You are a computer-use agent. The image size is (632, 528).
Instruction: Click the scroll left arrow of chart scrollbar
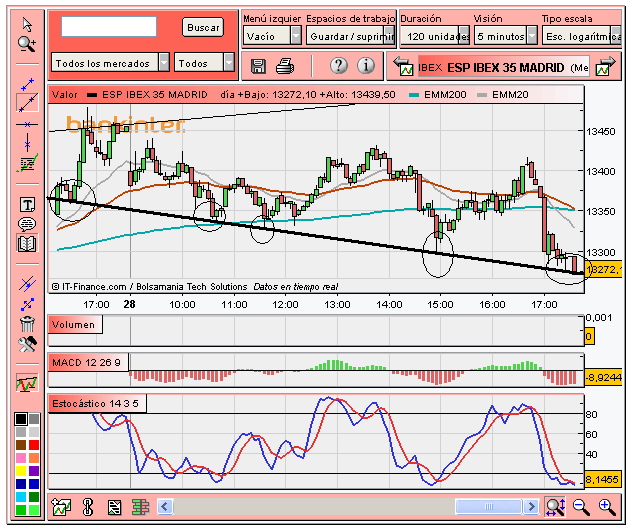pyautogui.click(x=165, y=507)
